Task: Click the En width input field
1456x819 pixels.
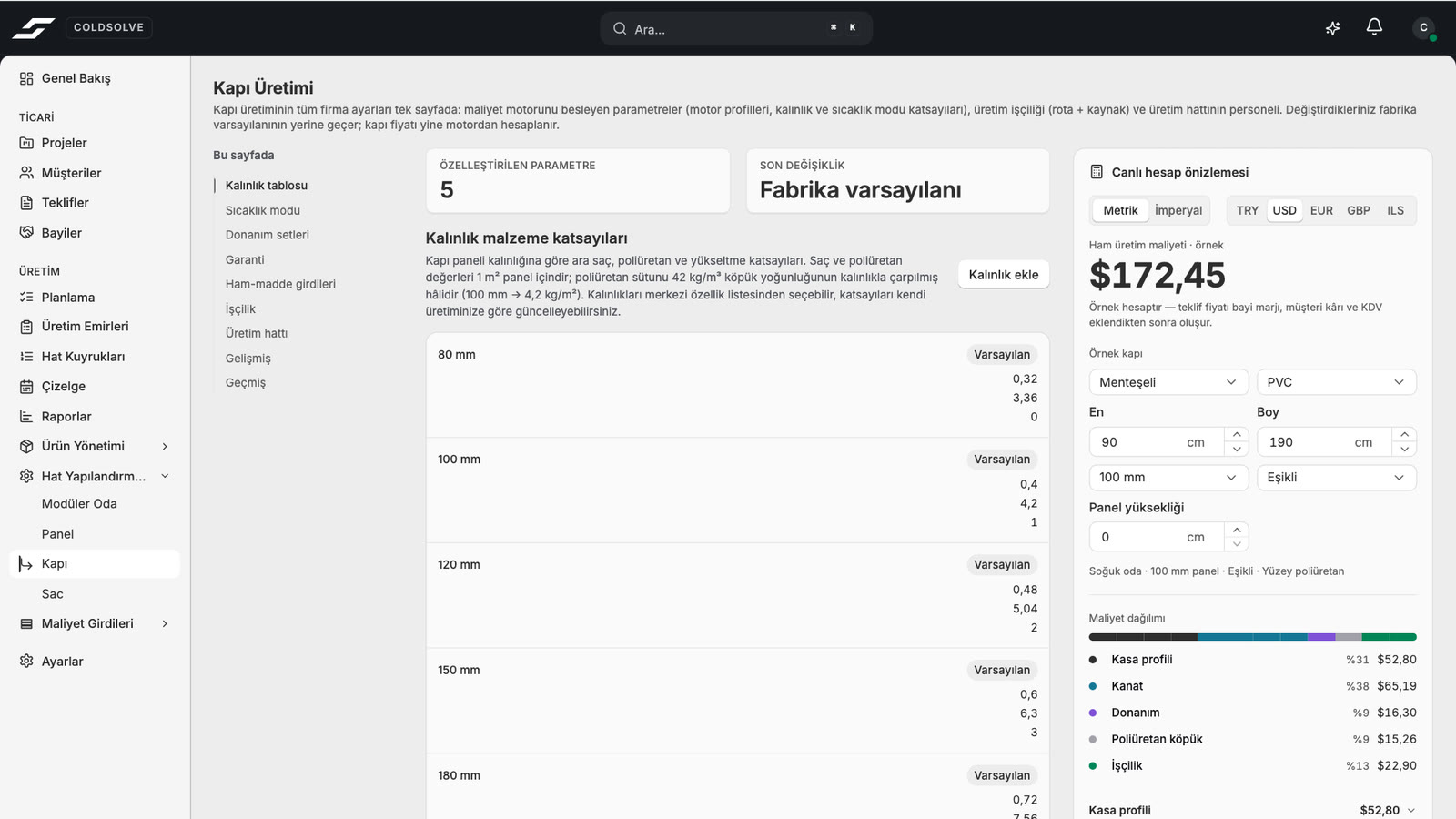Action: [1157, 442]
